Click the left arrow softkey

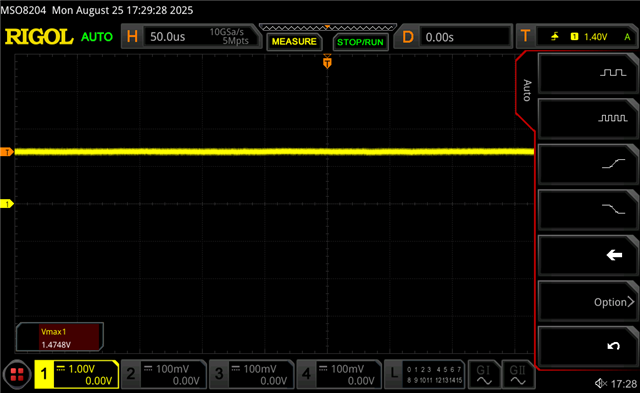(x=588, y=255)
